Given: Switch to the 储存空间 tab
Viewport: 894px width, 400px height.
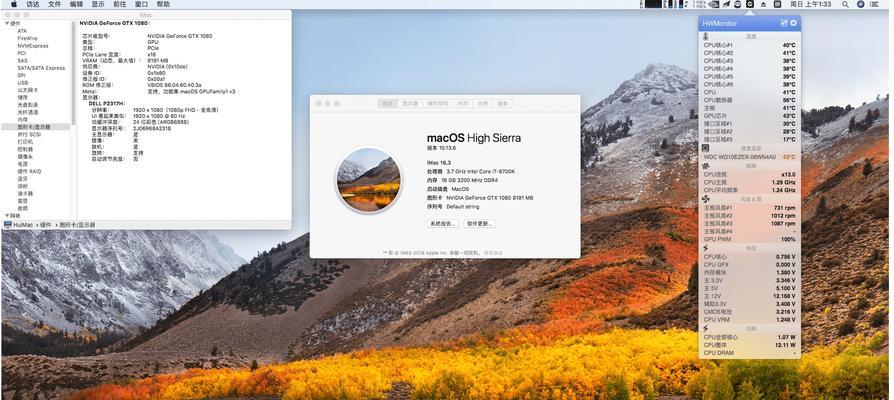Looking at the screenshot, I should click(438, 104).
